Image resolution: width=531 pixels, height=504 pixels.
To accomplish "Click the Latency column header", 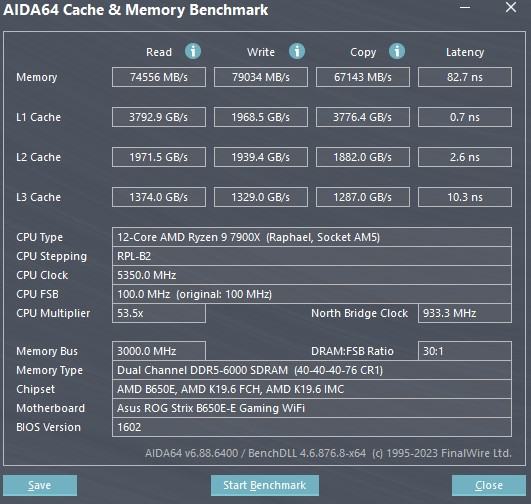I will coord(465,52).
